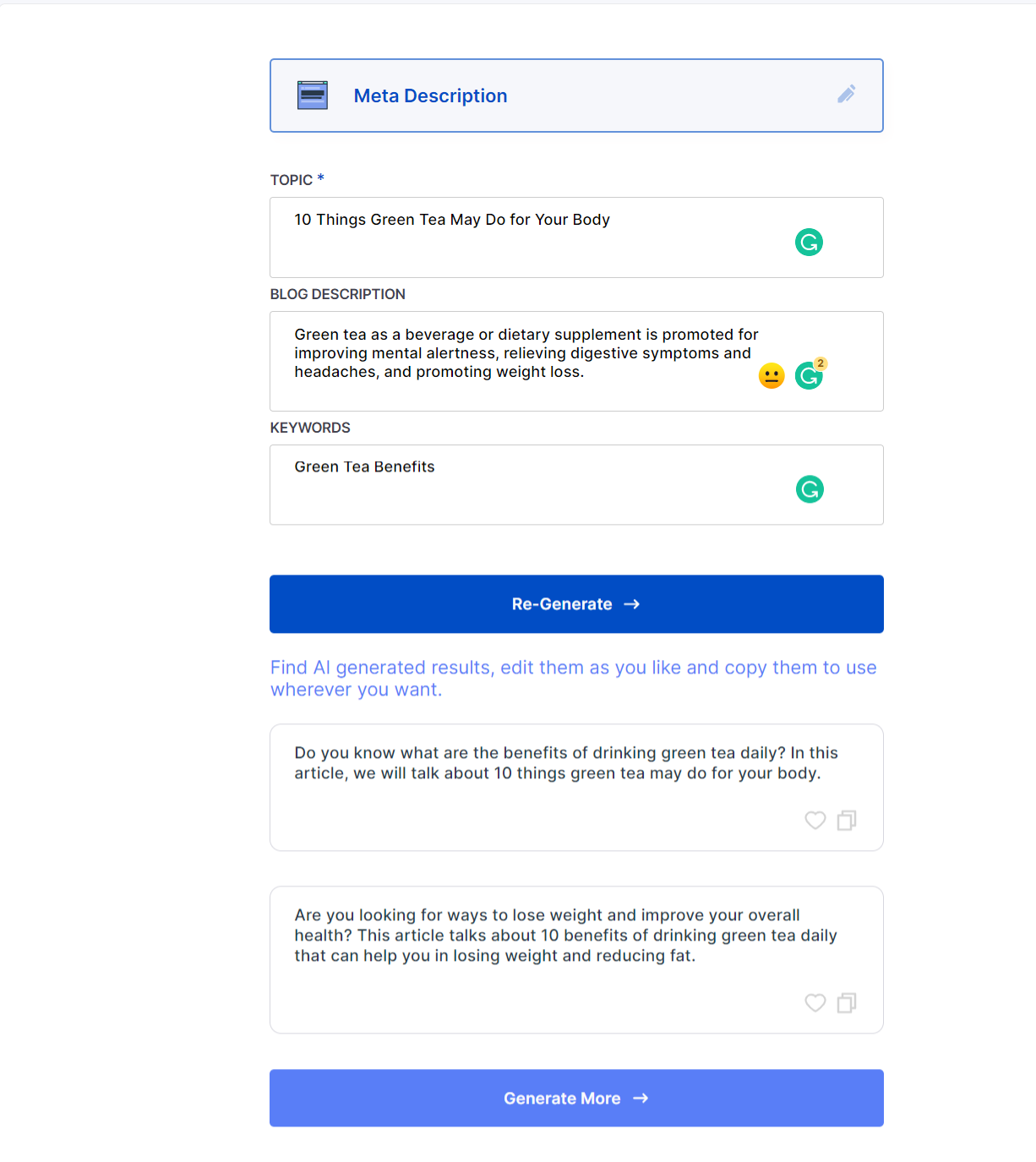Screen dimensions: 1036x1162
Task: Click Grammarly icon in Keywords field
Action: point(810,489)
